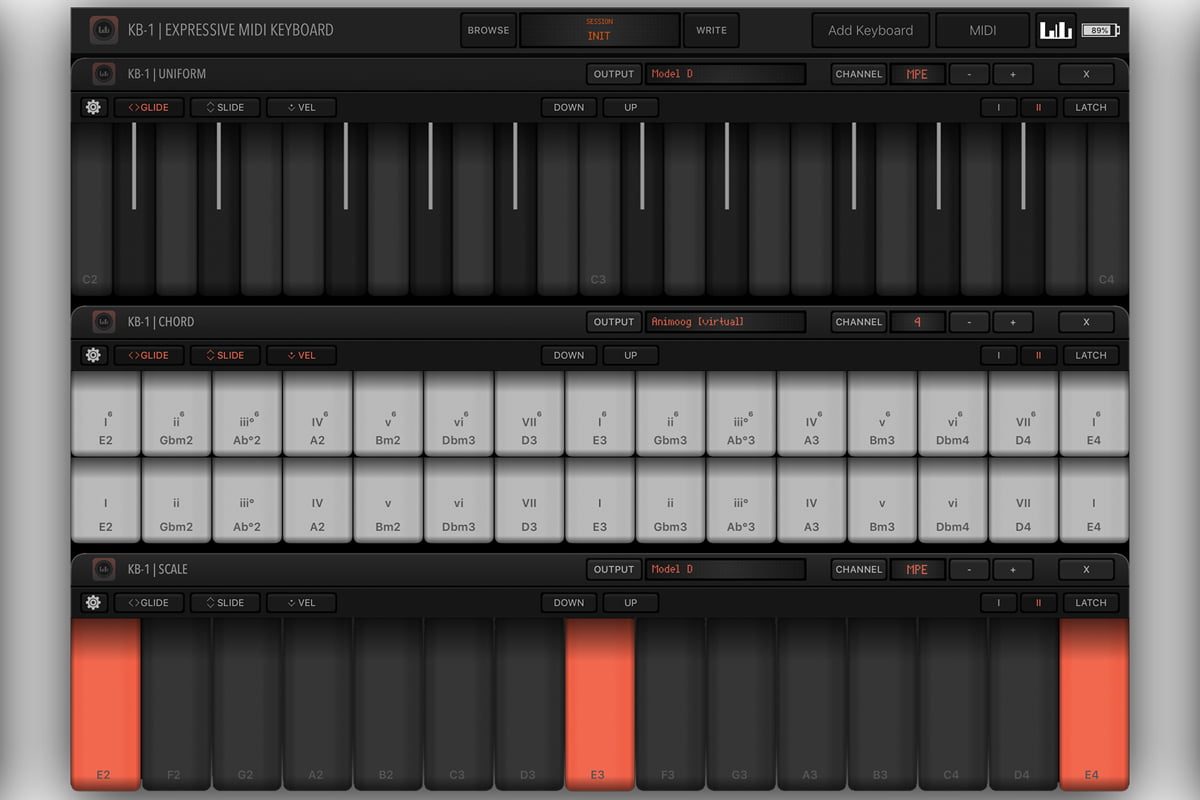Increase channel with plus on Chord keyboard
The height and width of the screenshot is (800, 1200).
1013,322
